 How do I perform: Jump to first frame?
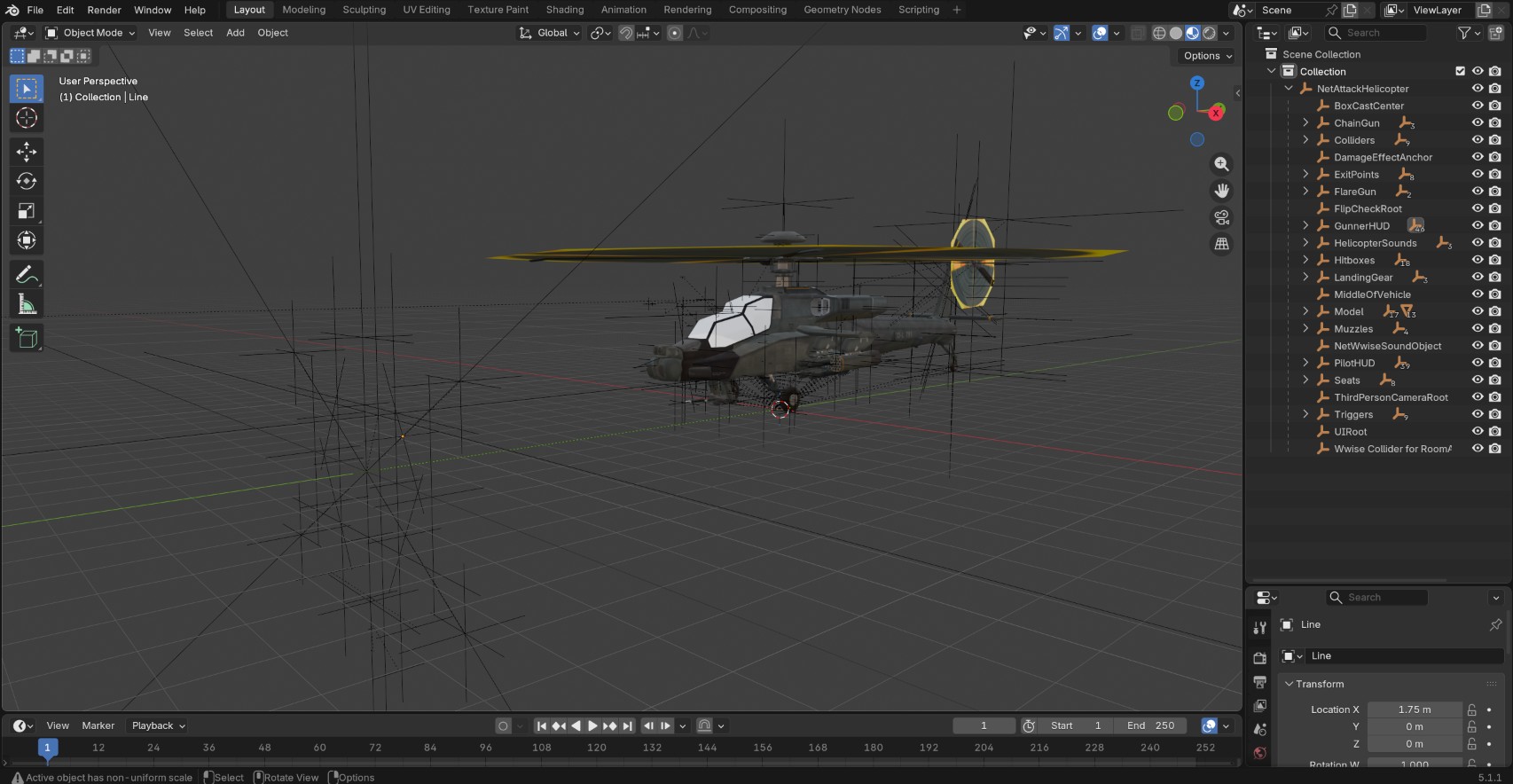[542, 725]
